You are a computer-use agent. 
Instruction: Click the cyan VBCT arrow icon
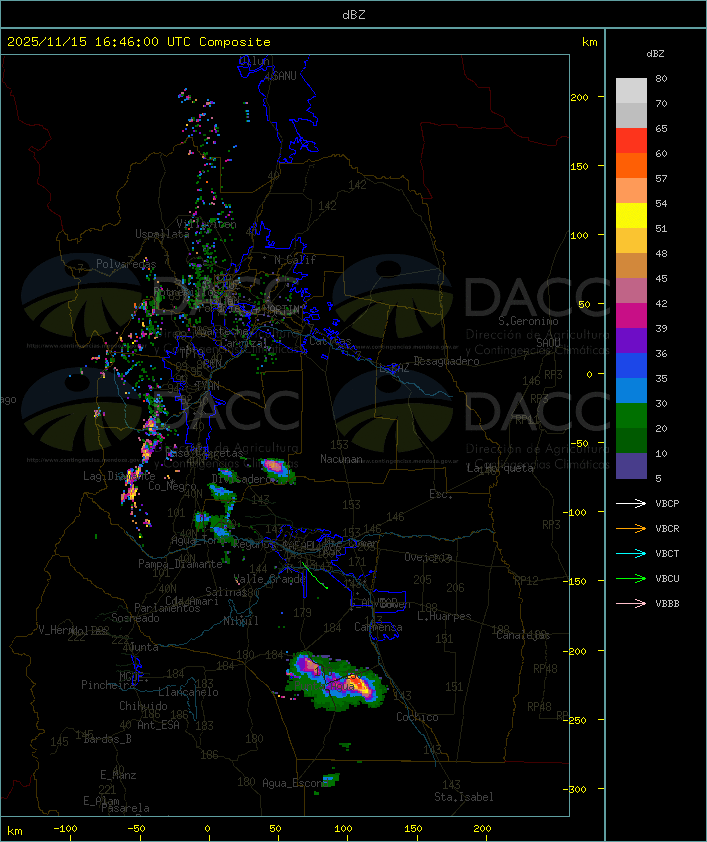(x=631, y=553)
